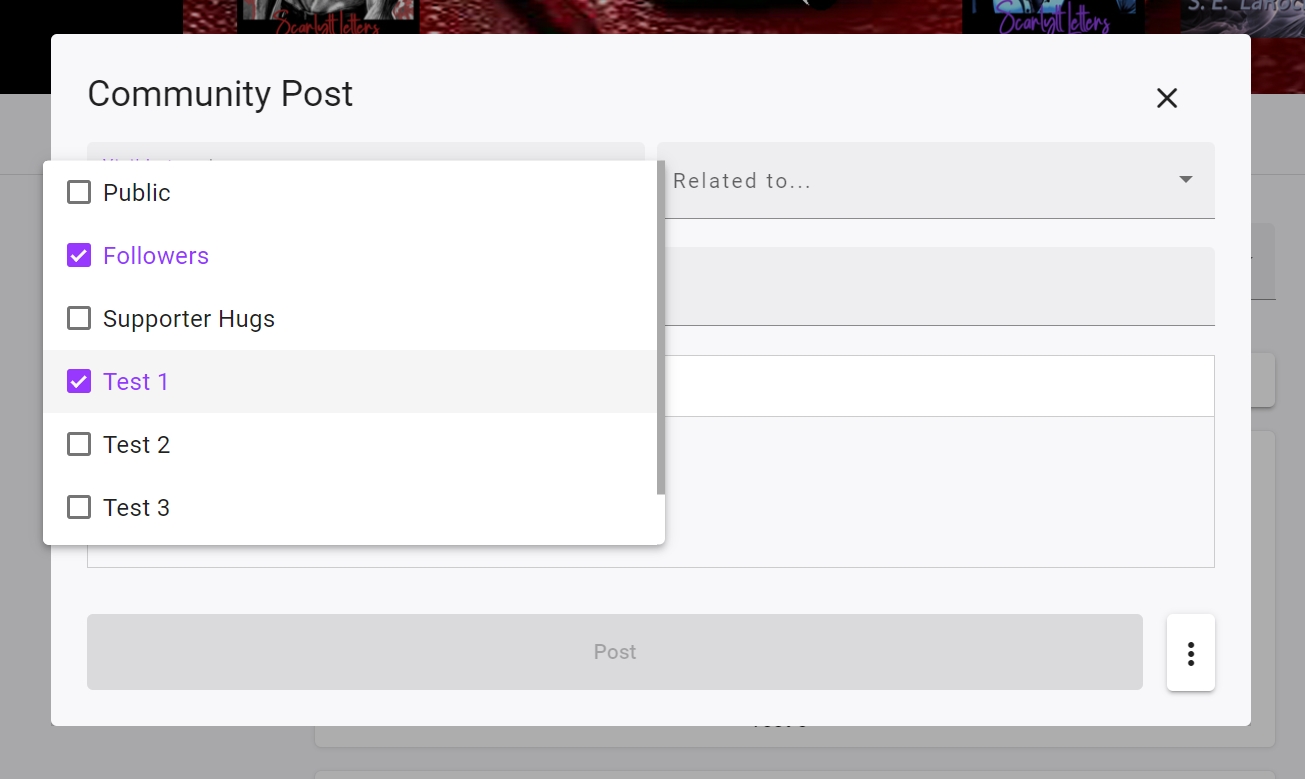This screenshot has height=779, width=1305.
Task: Click inside the post body text area
Action: pyautogui.click(x=940, y=491)
